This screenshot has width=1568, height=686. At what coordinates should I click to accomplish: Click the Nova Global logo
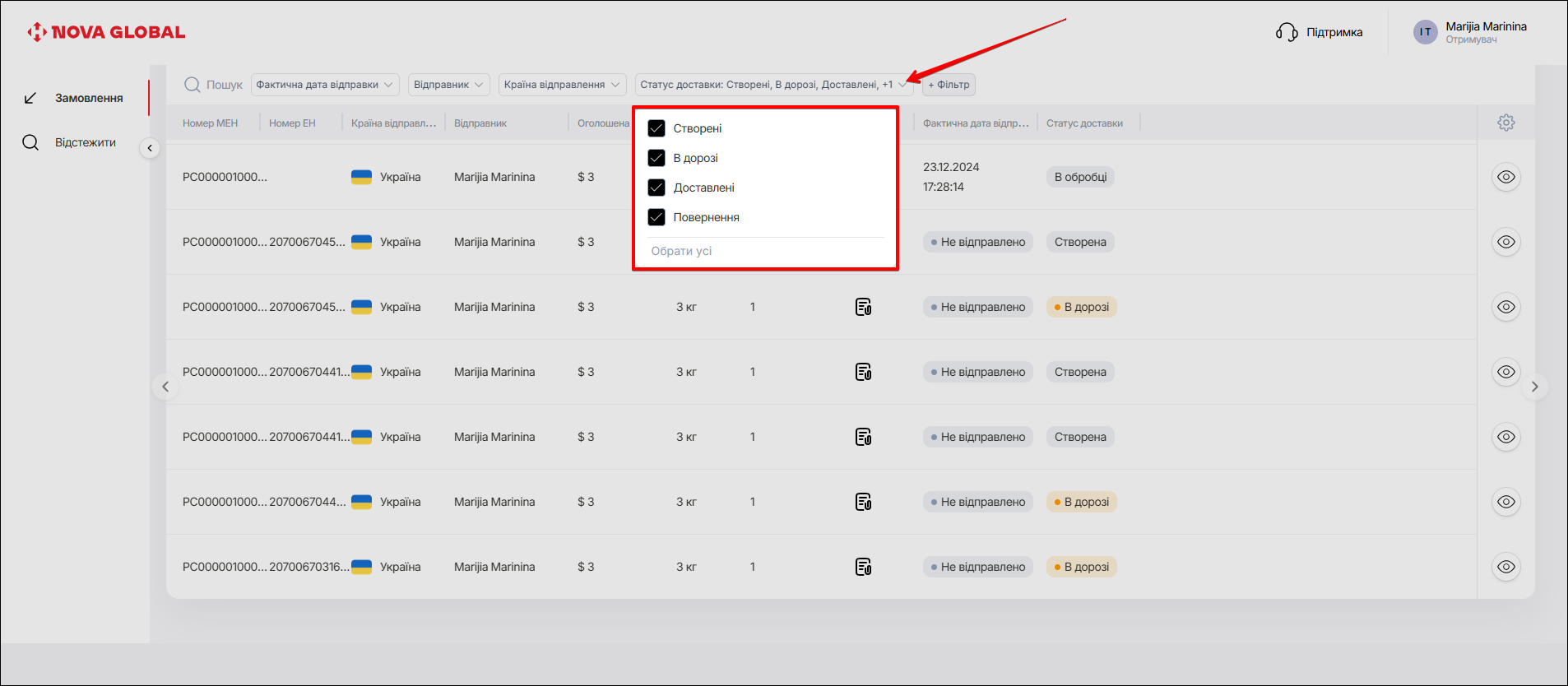point(106,32)
